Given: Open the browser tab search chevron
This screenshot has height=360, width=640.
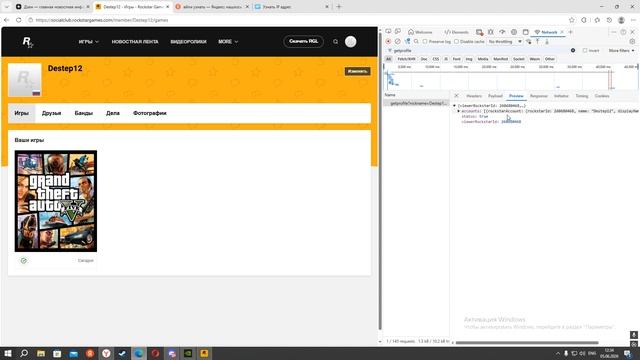Looking at the screenshot, I should click(x=7, y=7).
